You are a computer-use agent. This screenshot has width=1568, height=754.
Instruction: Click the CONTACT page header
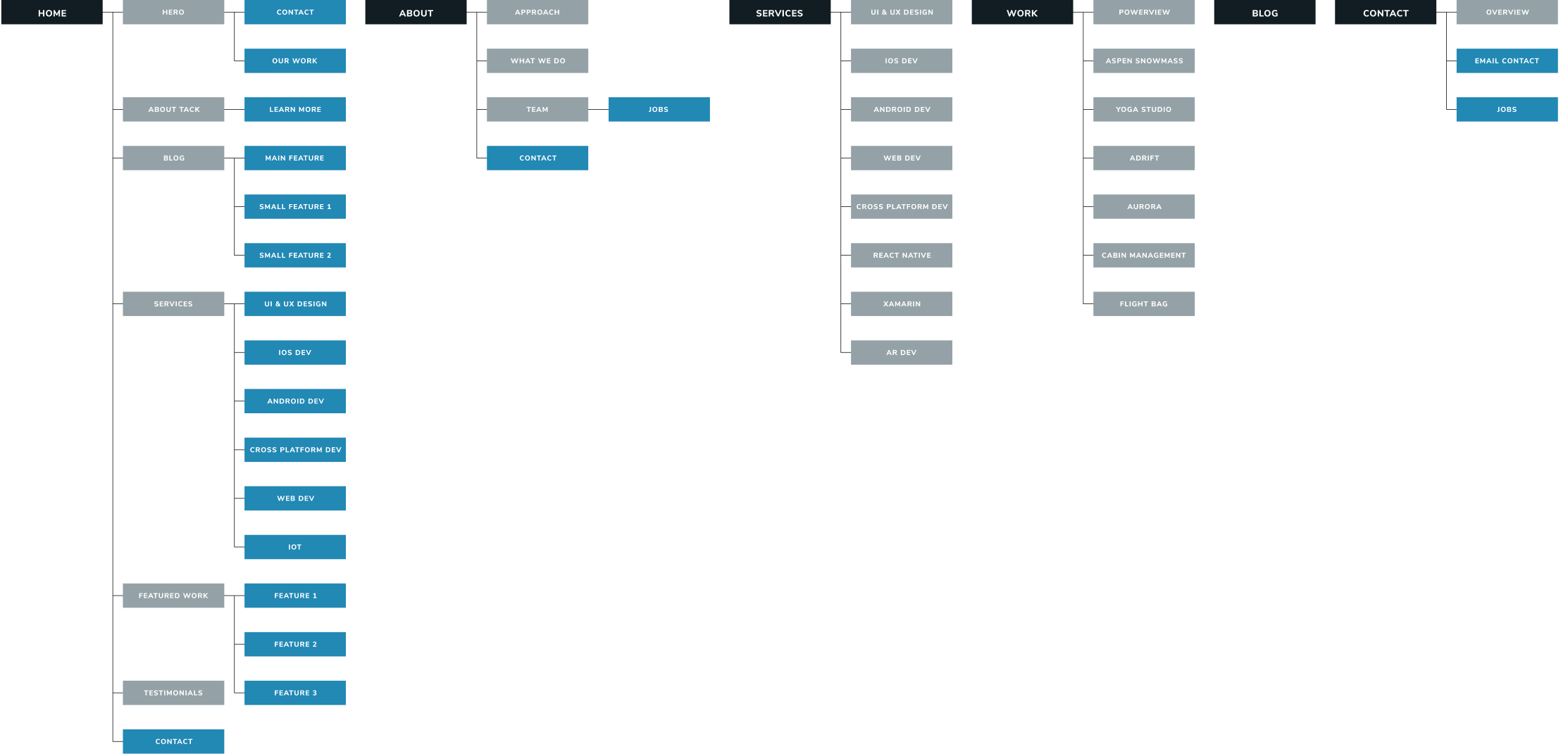tap(1385, 12)
